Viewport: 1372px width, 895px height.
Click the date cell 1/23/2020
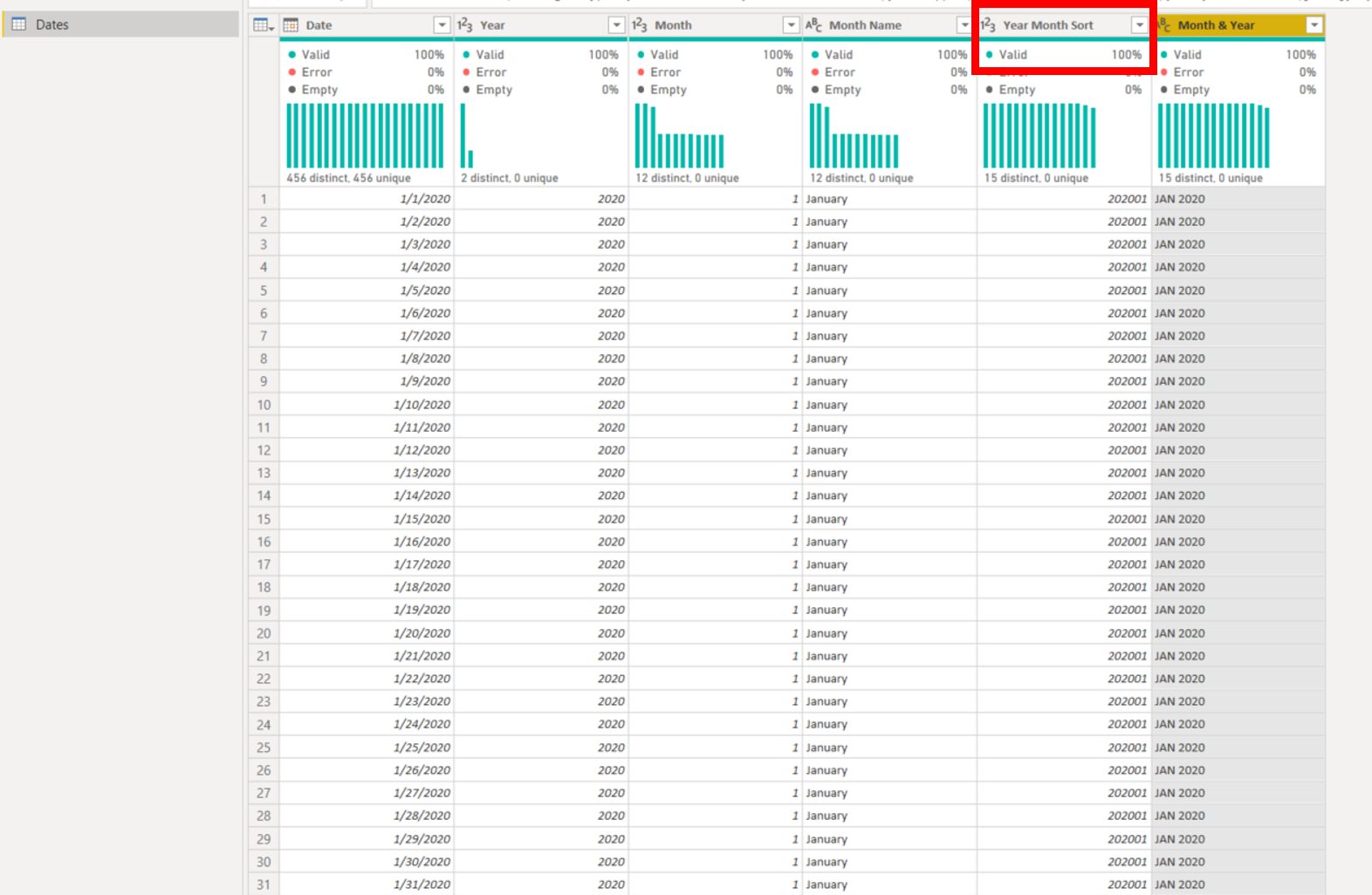367,701
